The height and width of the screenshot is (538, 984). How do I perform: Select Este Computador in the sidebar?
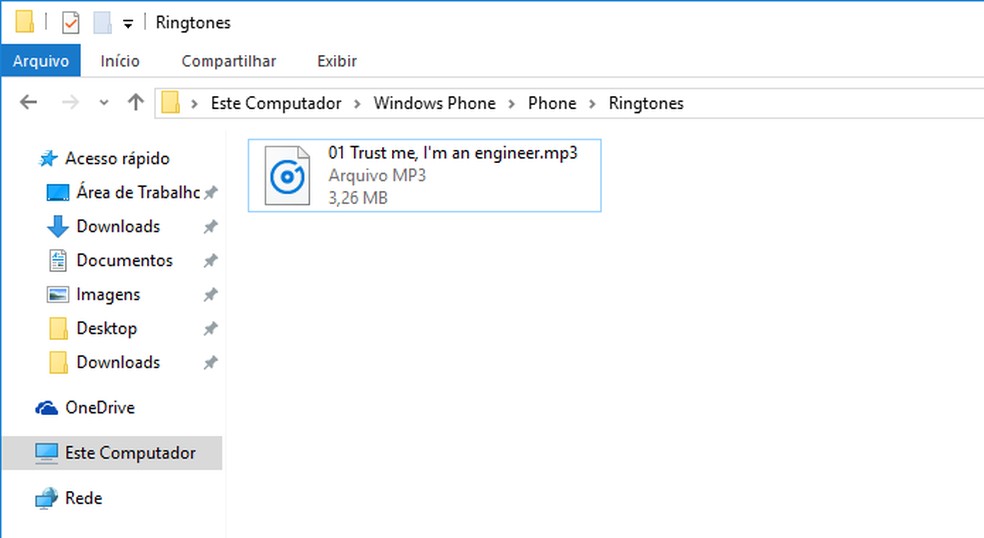[x=112, y=453]
